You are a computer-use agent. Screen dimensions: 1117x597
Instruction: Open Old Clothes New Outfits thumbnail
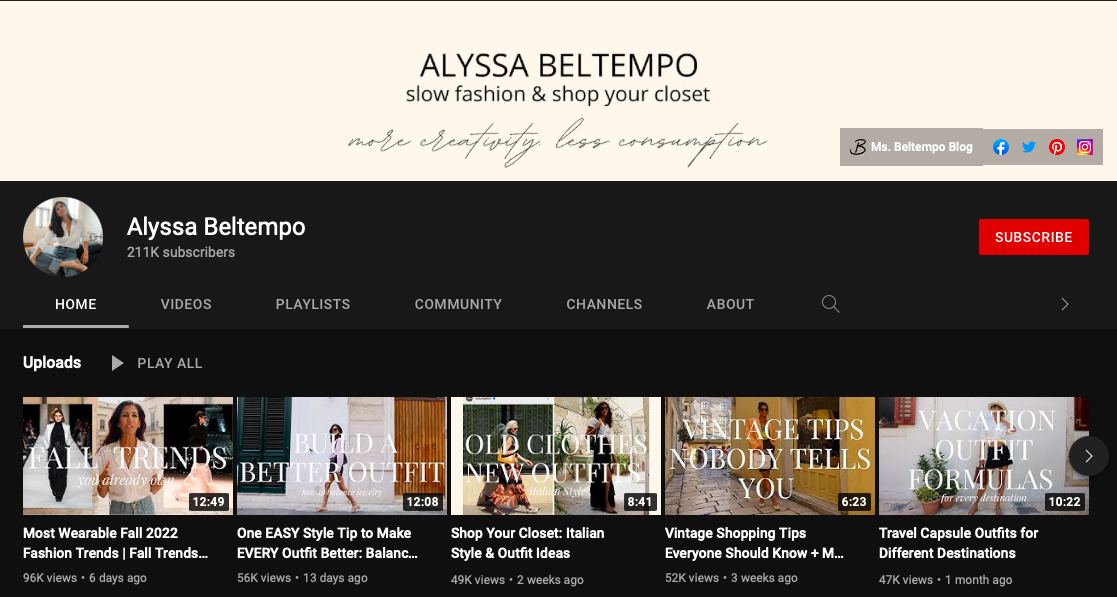click(x=556, y=456)
